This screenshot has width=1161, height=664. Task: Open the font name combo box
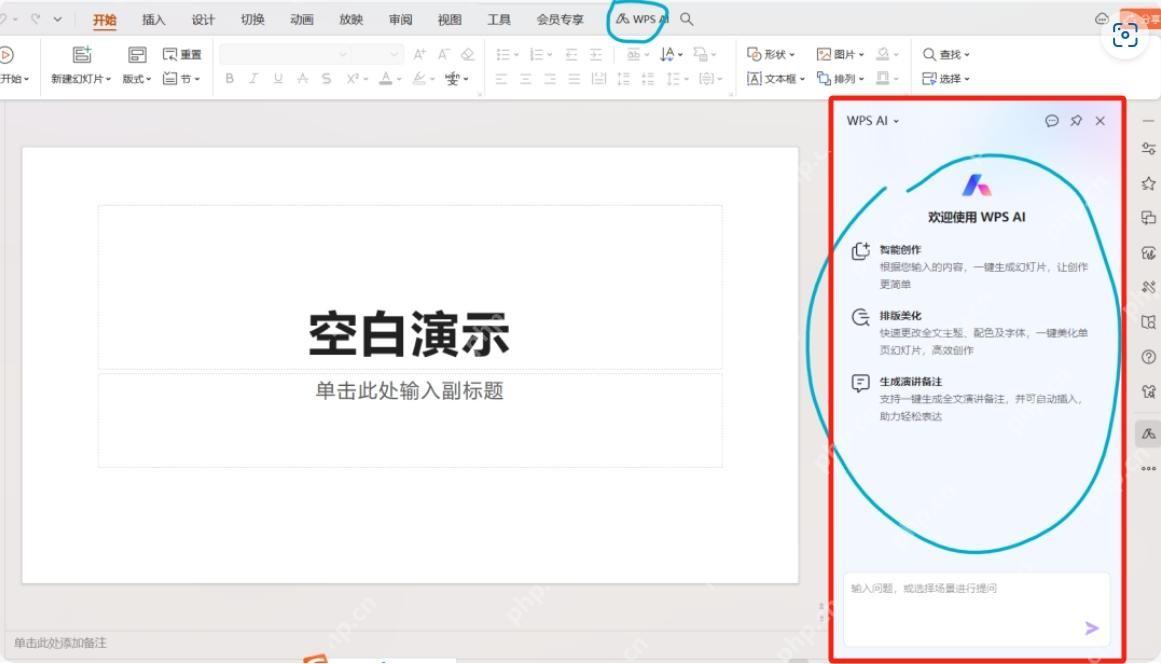click(x=284, y=54)
